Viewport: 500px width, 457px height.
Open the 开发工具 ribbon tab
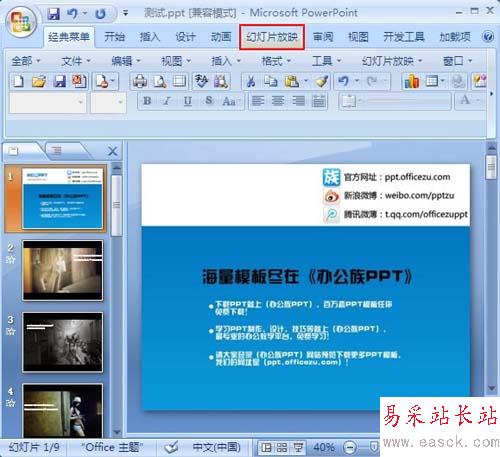404,37
